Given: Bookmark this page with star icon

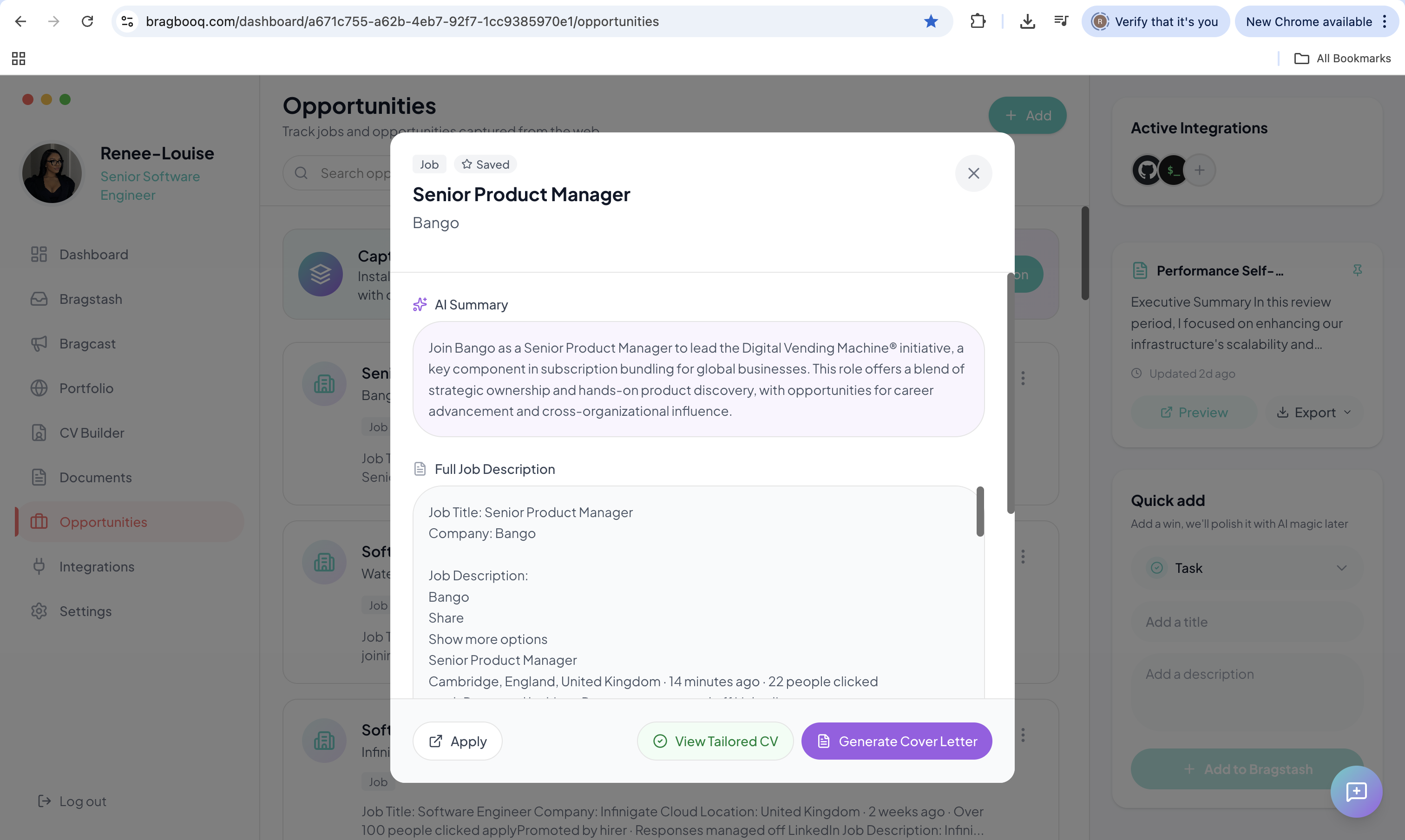Looking at the screenshot, I should (931, 21).
